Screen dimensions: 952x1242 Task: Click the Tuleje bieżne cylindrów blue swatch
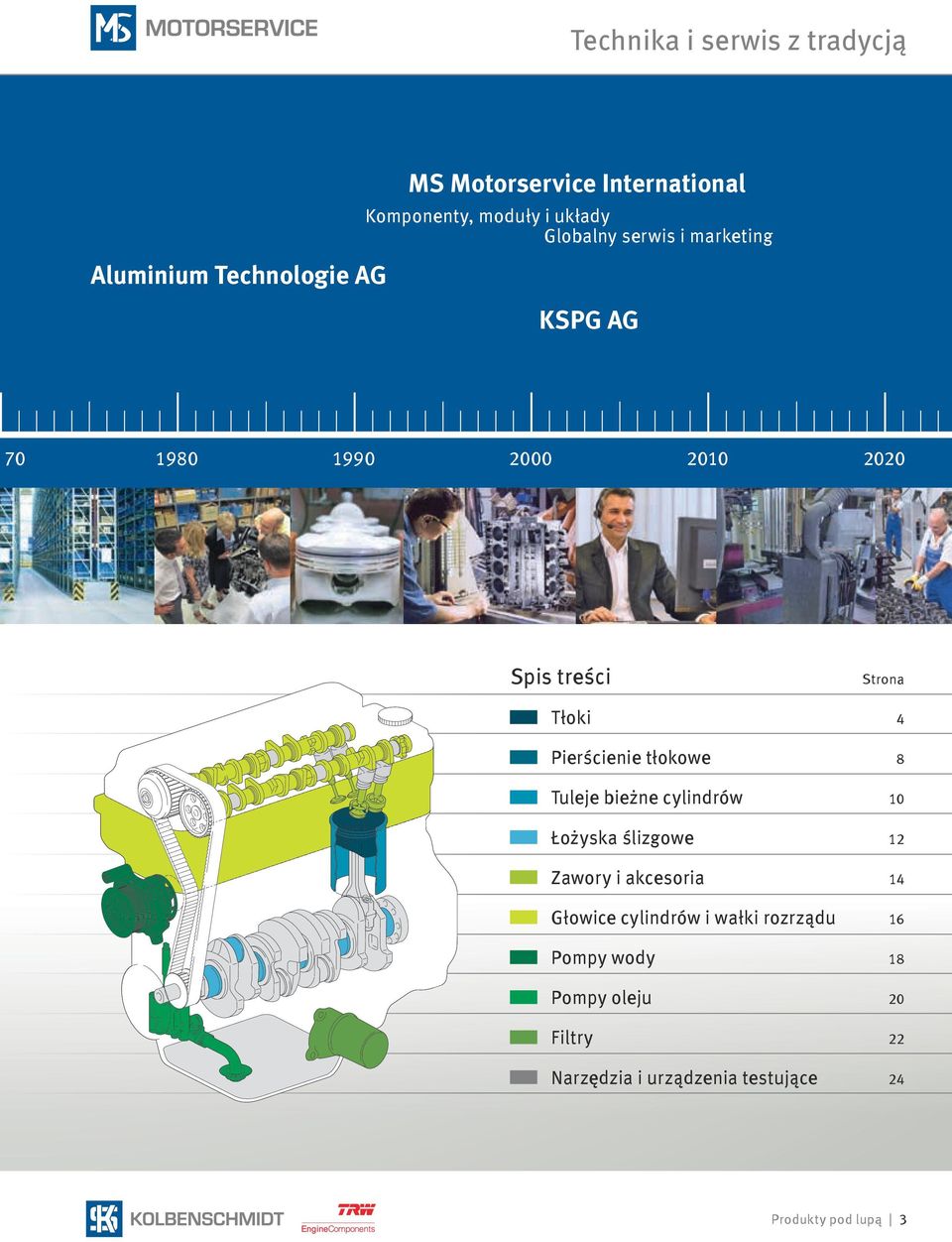point(523,797)
